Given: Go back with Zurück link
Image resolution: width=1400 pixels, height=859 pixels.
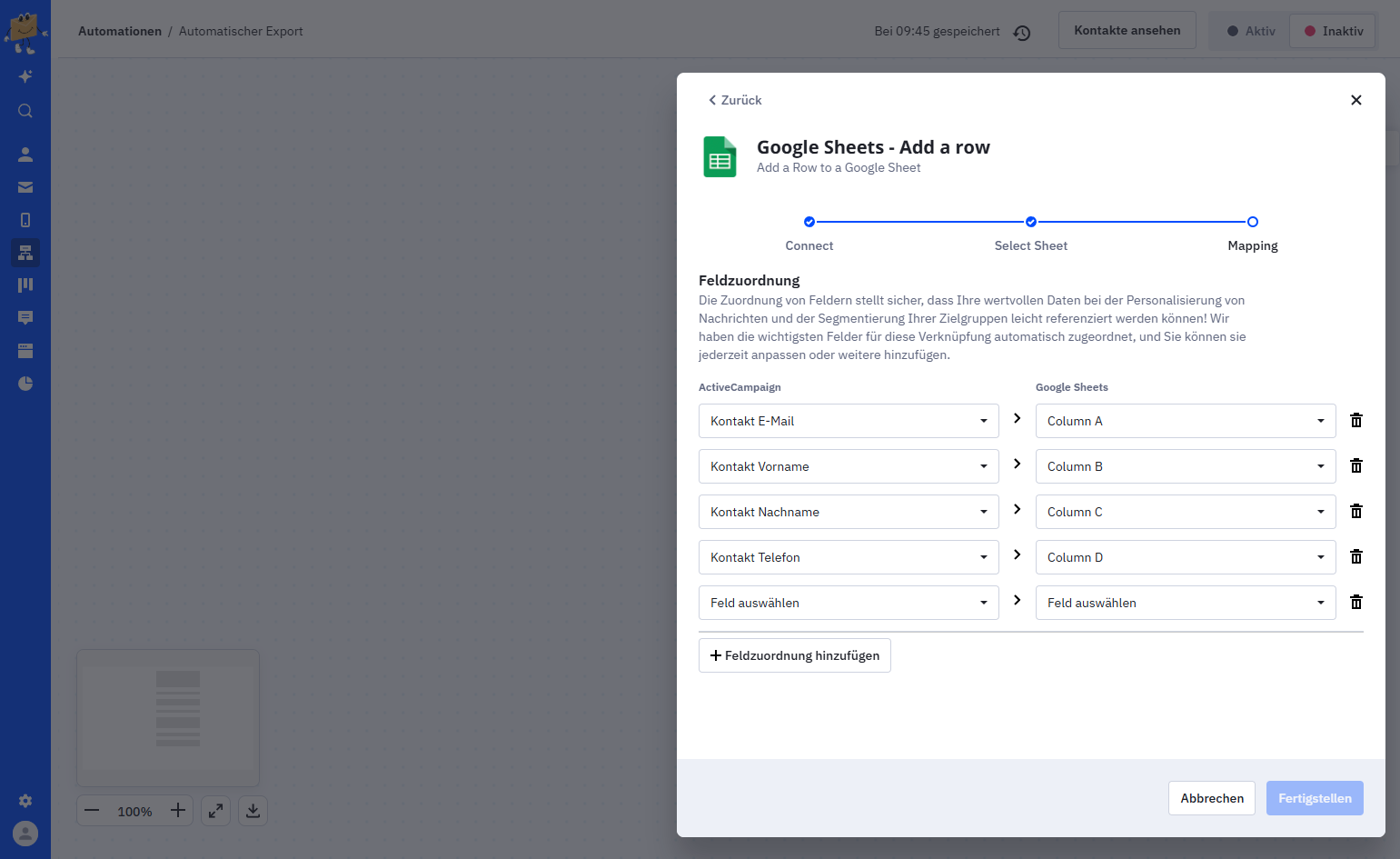Looking at the screenshot, I should tap(735, 100).
